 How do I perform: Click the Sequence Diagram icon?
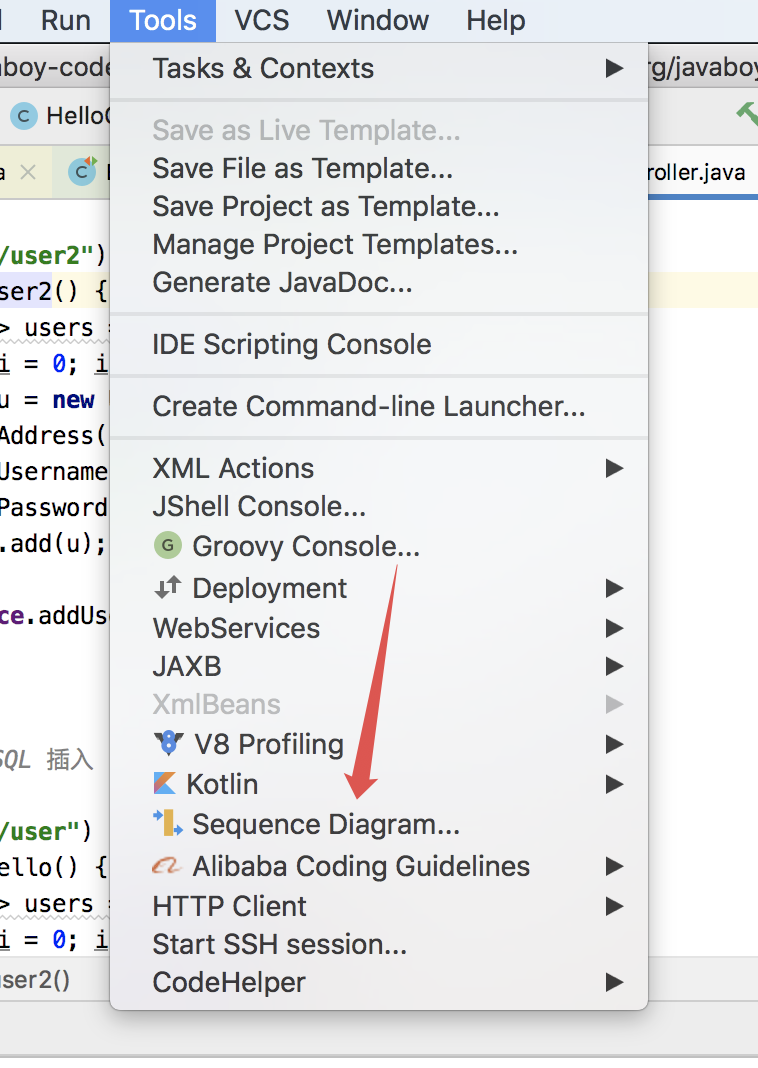point(168,823)
